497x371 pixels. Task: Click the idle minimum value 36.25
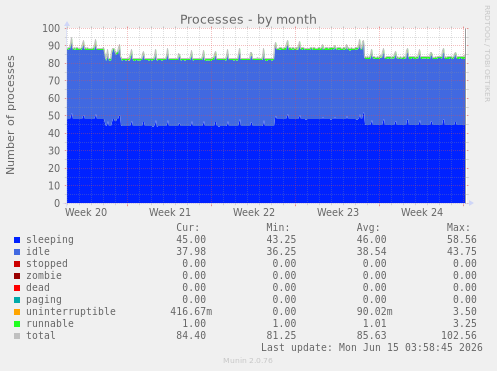coord(281,252)
